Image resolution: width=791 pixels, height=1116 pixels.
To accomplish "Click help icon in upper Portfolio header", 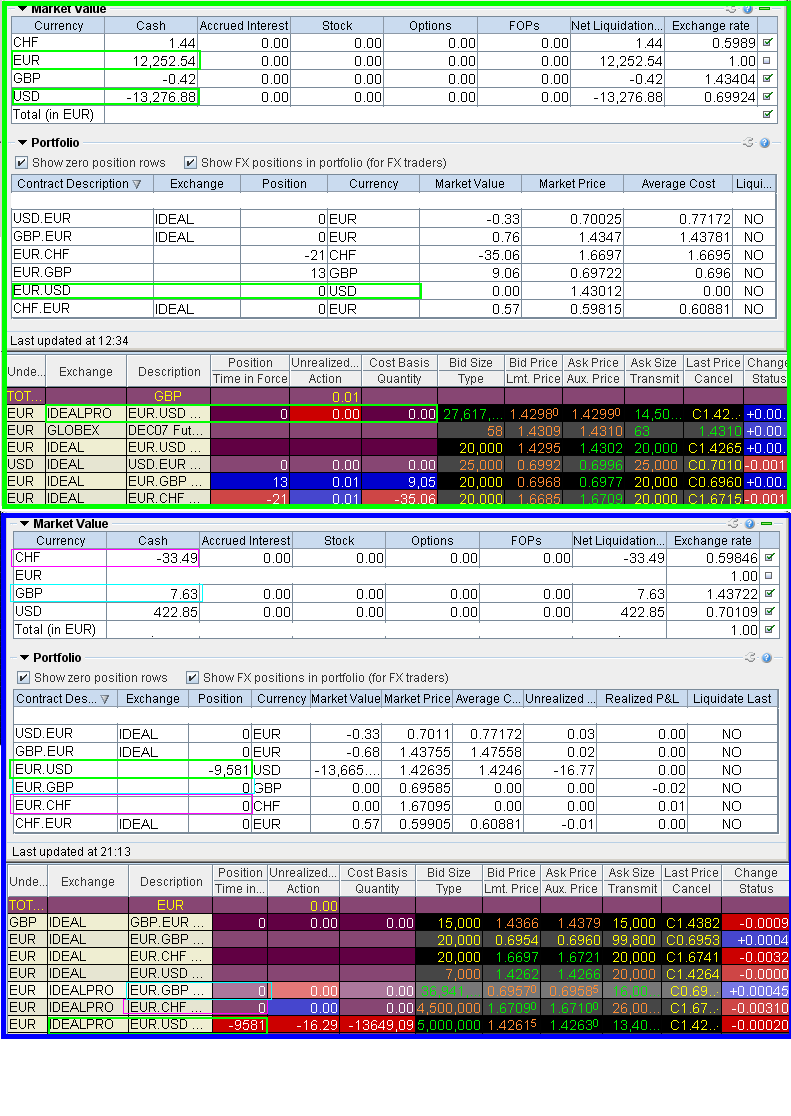I will point(765,143).
